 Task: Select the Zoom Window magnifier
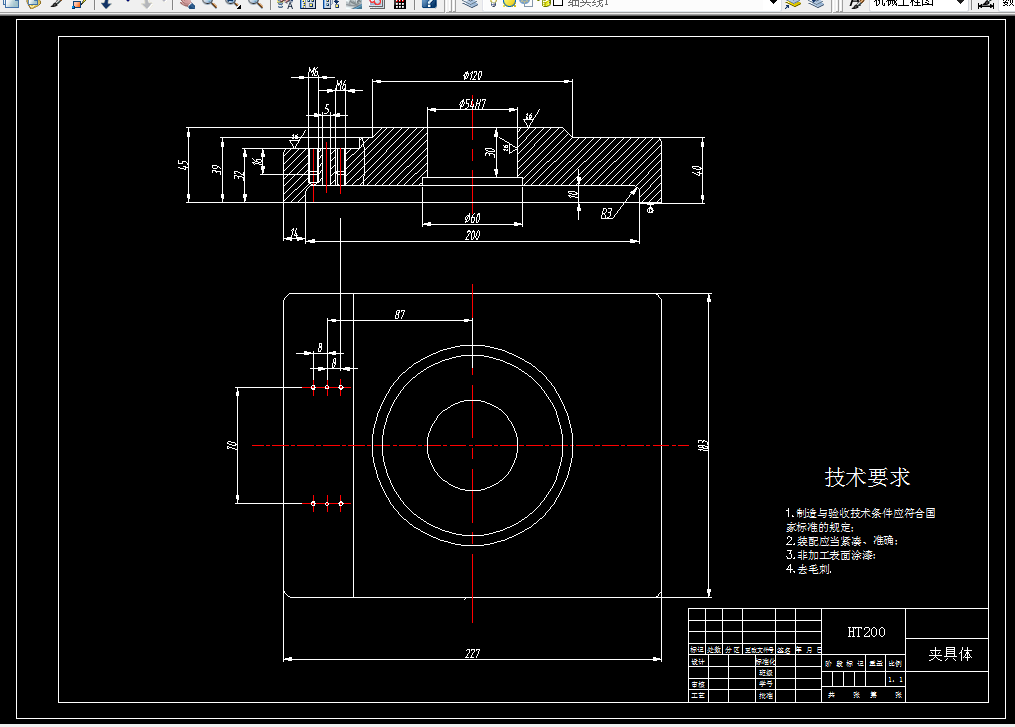pyautogui.click(x=232, y=3)
